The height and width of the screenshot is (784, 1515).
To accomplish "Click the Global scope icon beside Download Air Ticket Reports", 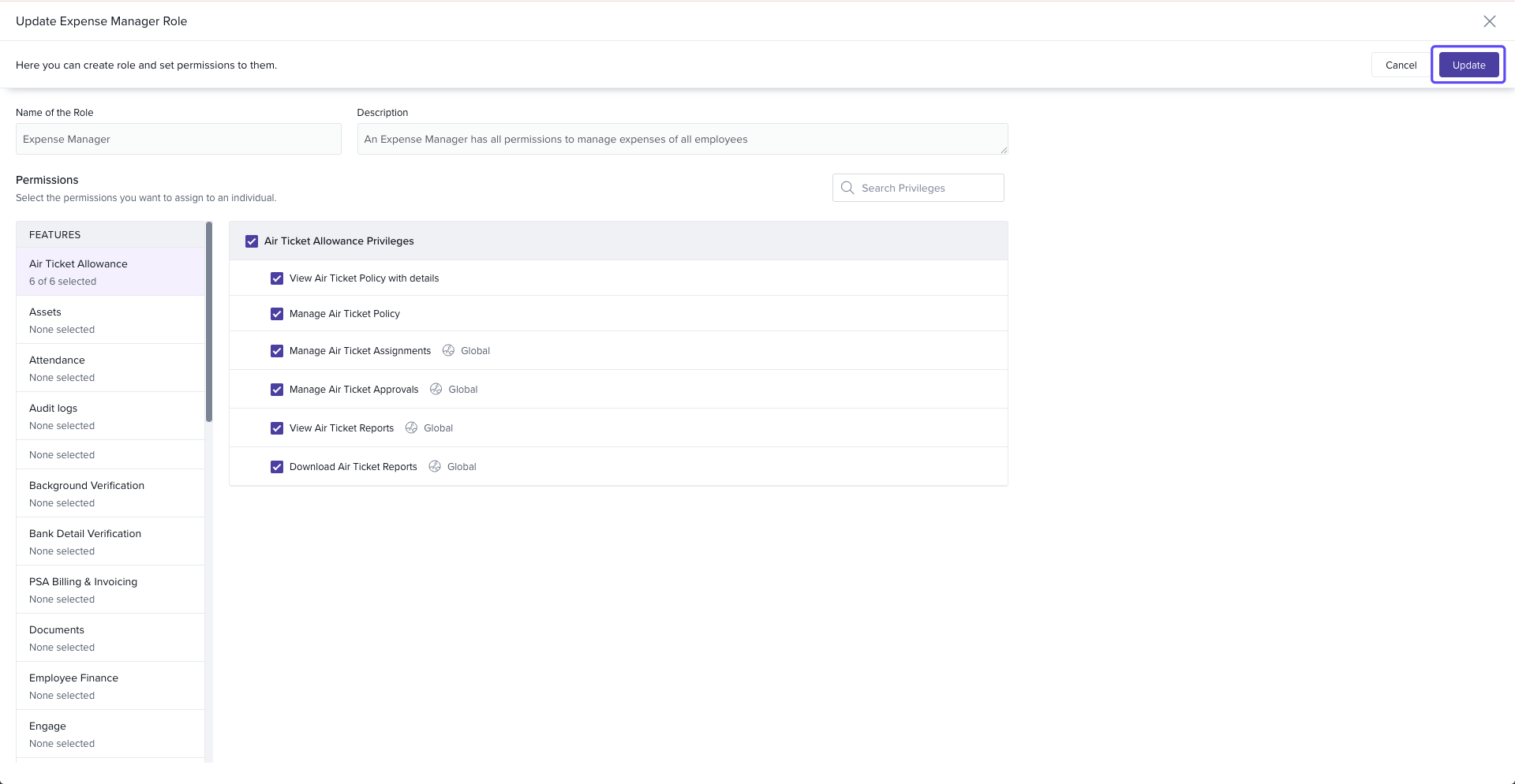I will pos(435,466).
